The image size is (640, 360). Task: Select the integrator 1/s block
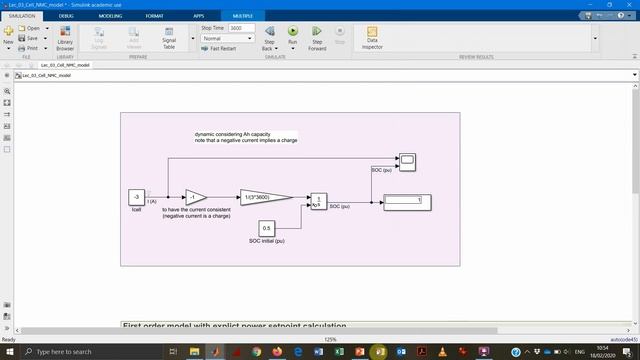click(x=319, y=201)
